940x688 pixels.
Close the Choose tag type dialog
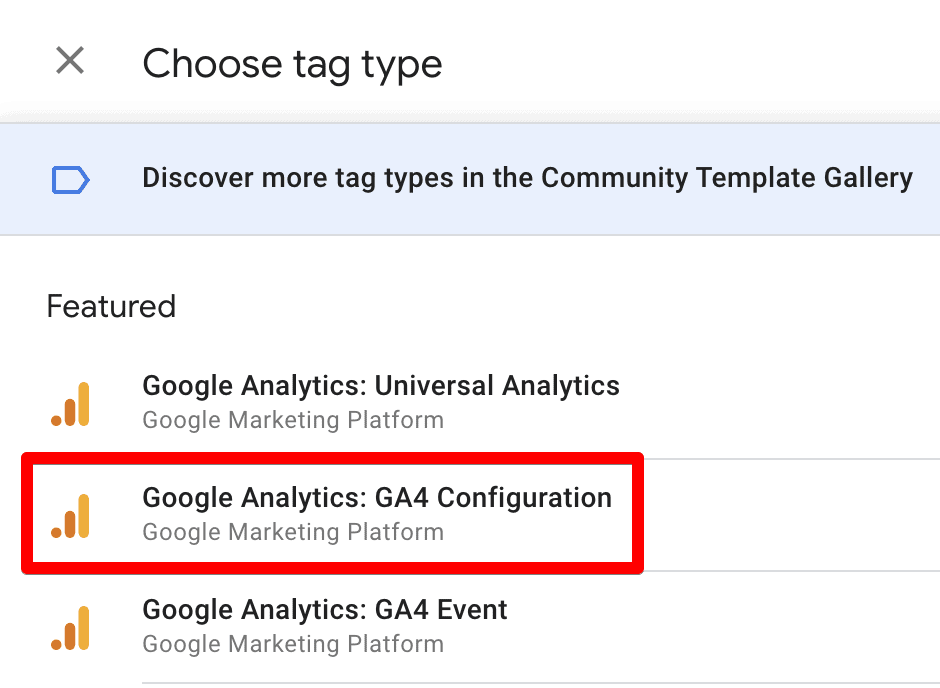coord(69,60)
